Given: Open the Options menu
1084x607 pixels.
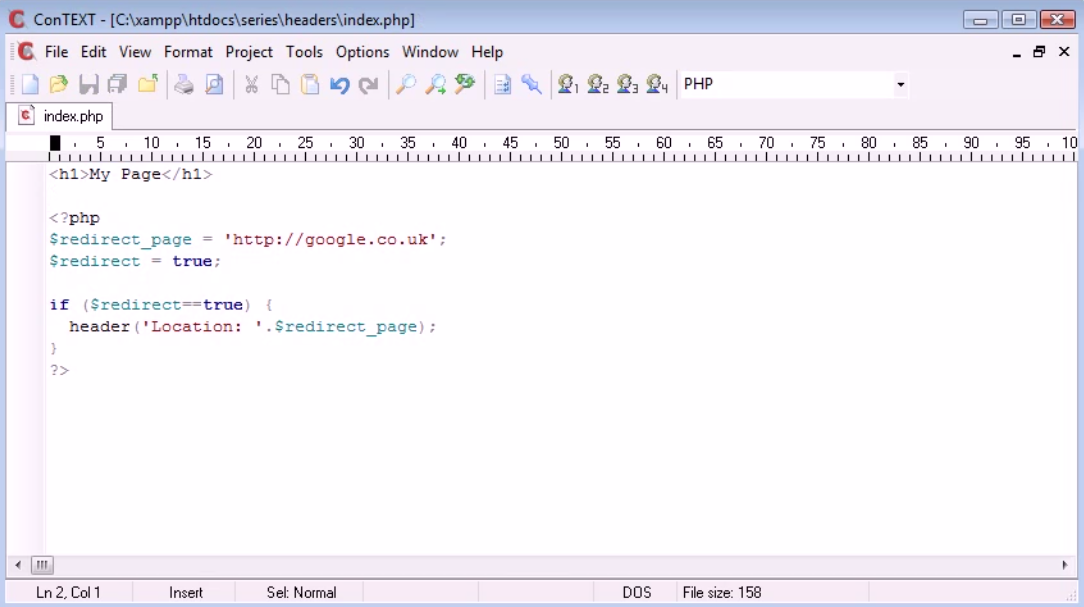Looking at the screenshot, I should point(362,52).
